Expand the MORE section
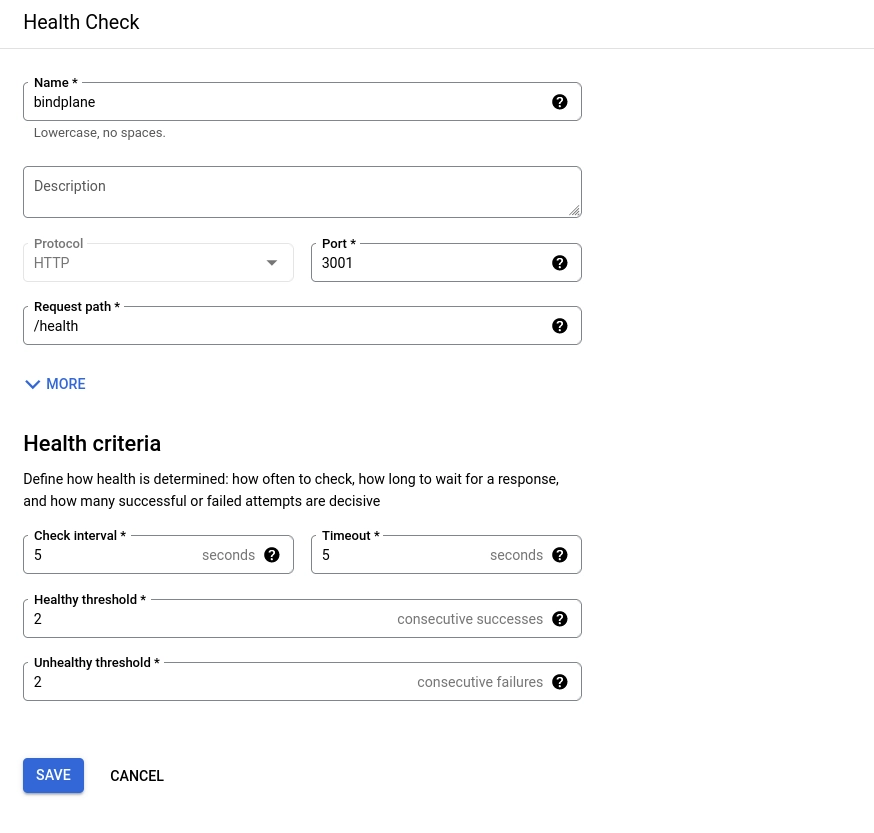 click(x=65, y=384)
